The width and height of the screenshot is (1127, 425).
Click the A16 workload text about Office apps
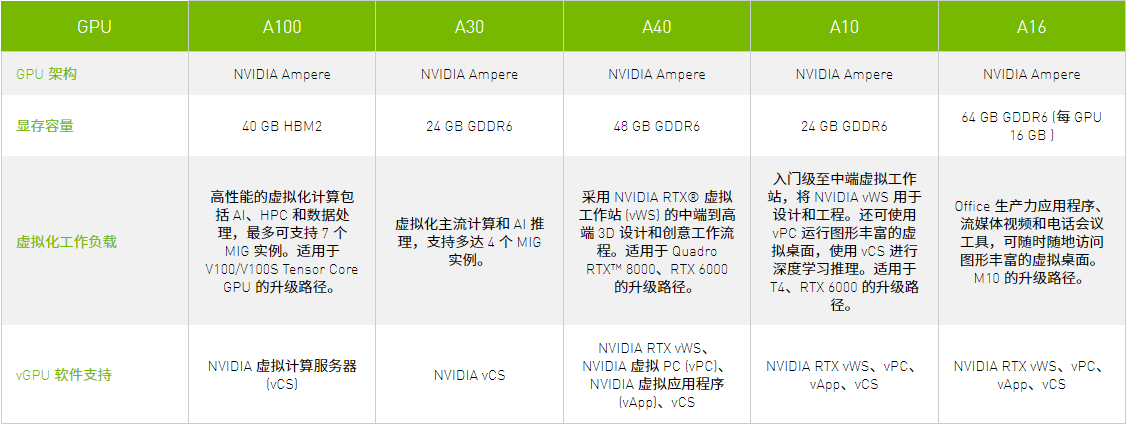coord(1031,241)
